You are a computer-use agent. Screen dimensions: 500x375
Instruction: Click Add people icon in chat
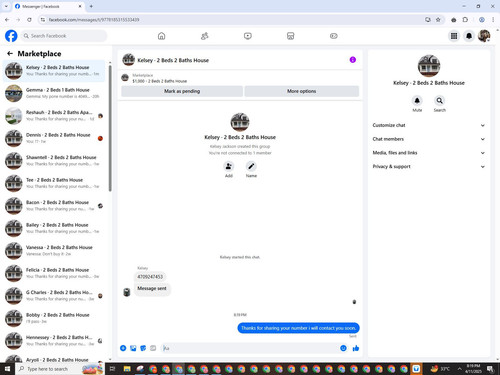tap(229, 166)
